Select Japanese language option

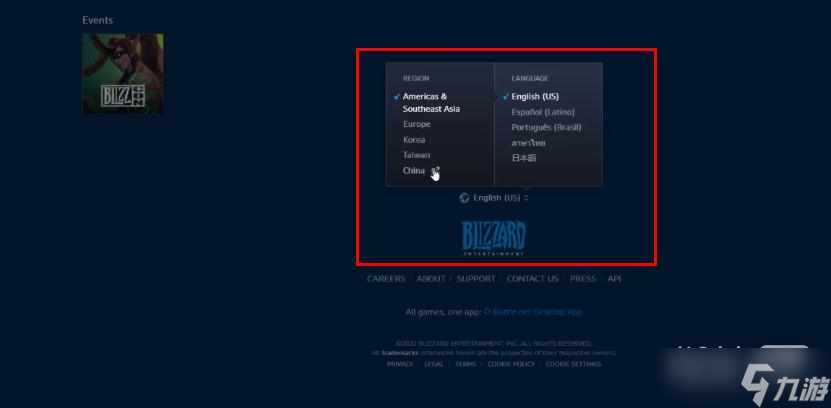(524, 158)
